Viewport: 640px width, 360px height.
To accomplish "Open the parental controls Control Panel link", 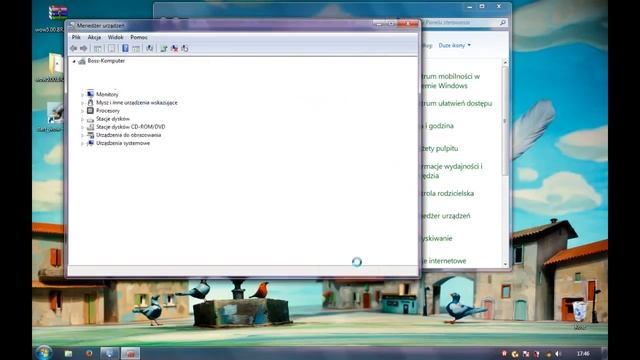I will click(x=447, y=193).
